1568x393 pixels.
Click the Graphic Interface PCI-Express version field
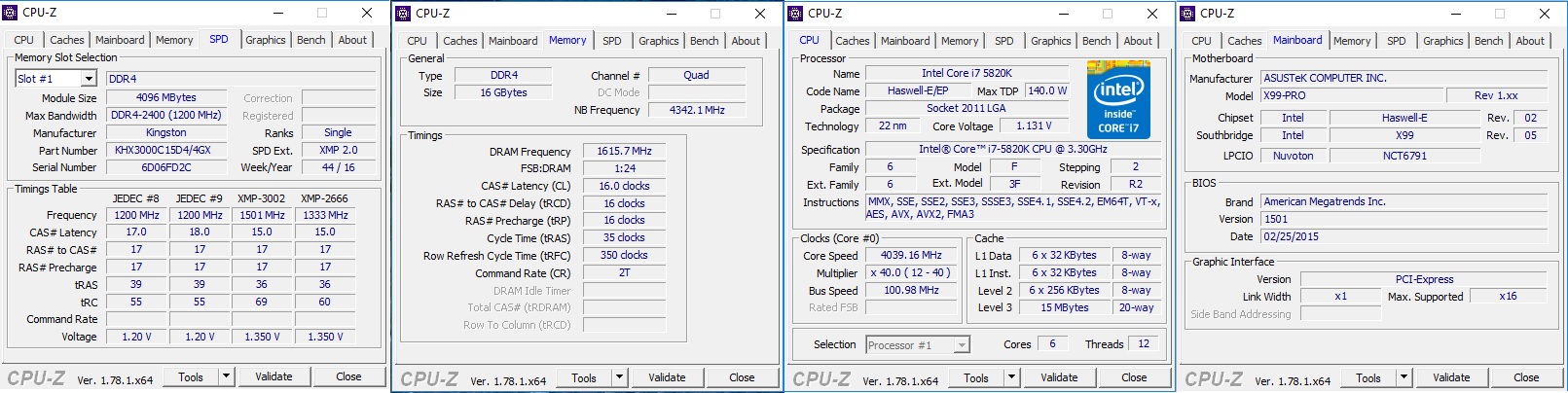coord(1423,279)
